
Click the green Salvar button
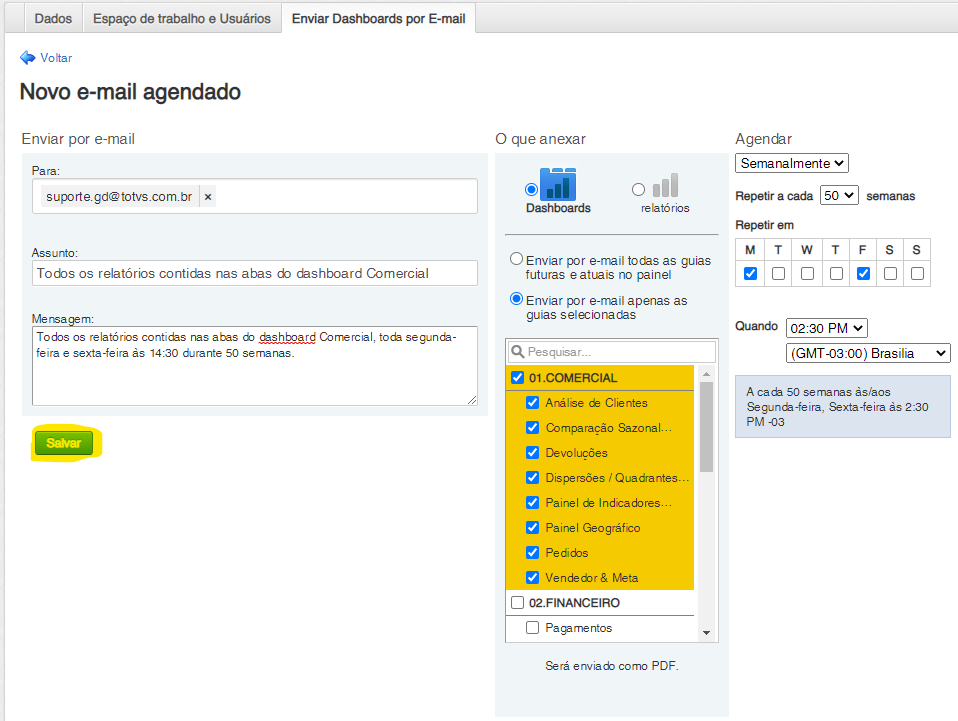click(64, 443)
